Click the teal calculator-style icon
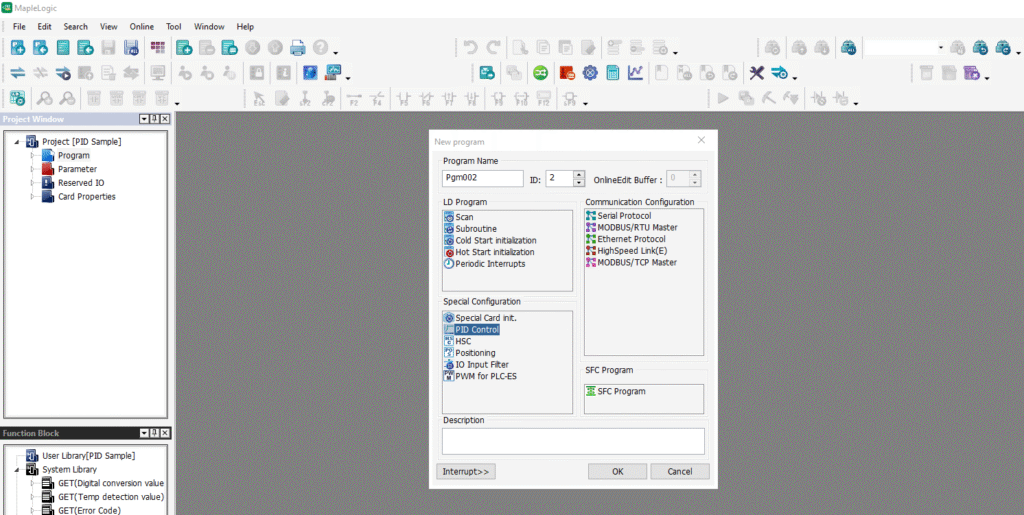Screen dimensions: 1024x515 tap(613, 72)
